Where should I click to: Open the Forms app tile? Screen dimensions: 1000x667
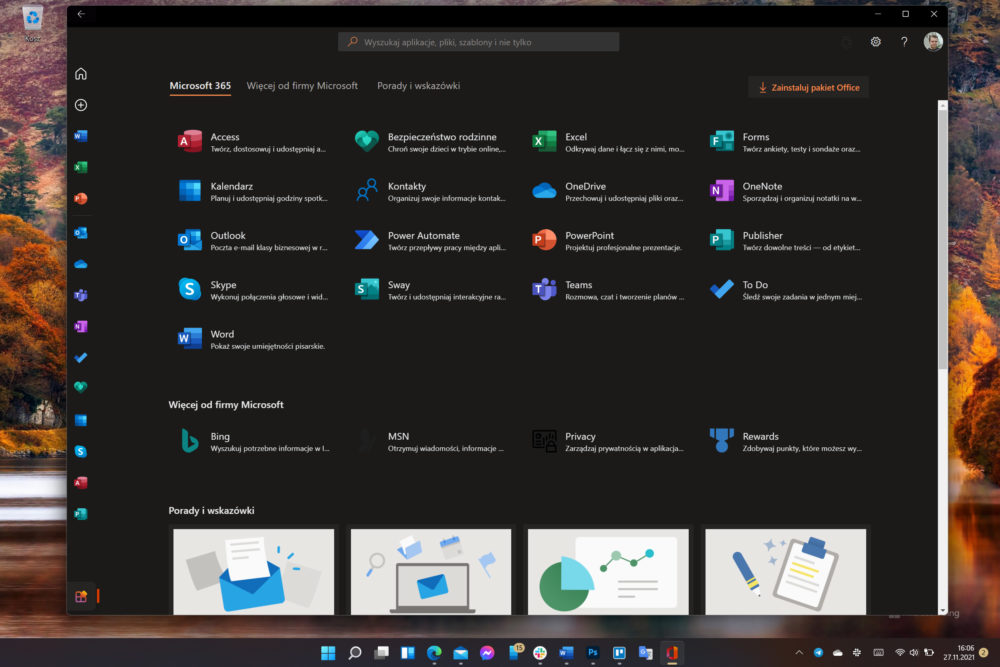[785, 142]
